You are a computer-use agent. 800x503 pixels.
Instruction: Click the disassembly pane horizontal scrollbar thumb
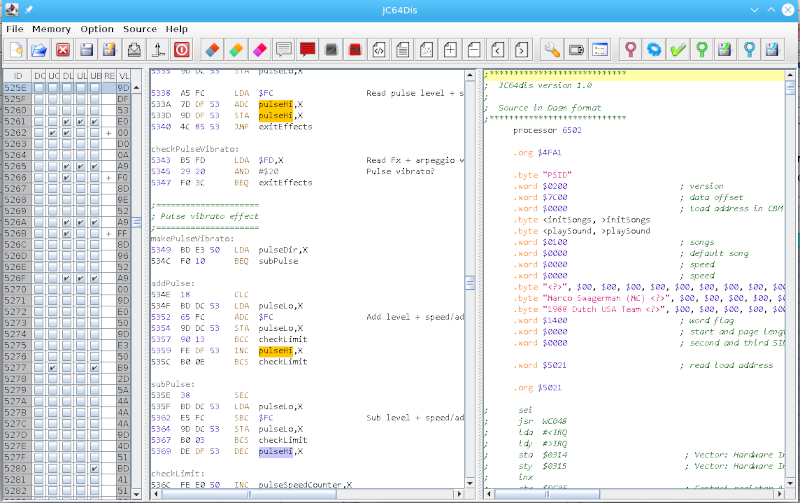[249, 494]
